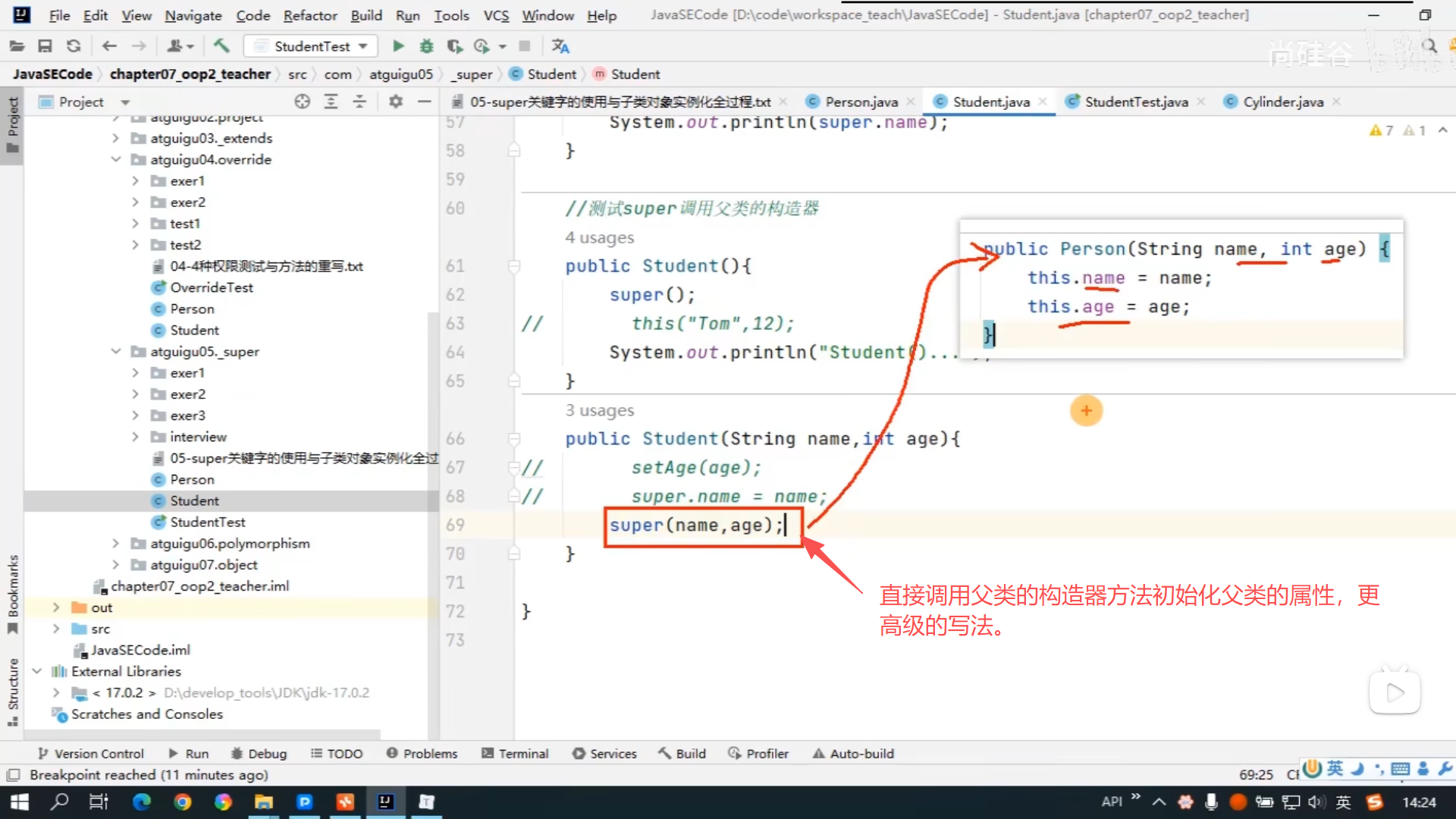The height and width of the screenshot is (819, 1456).
Task: Collapse the atguigu05._super package
Action: tap(116, 351)
